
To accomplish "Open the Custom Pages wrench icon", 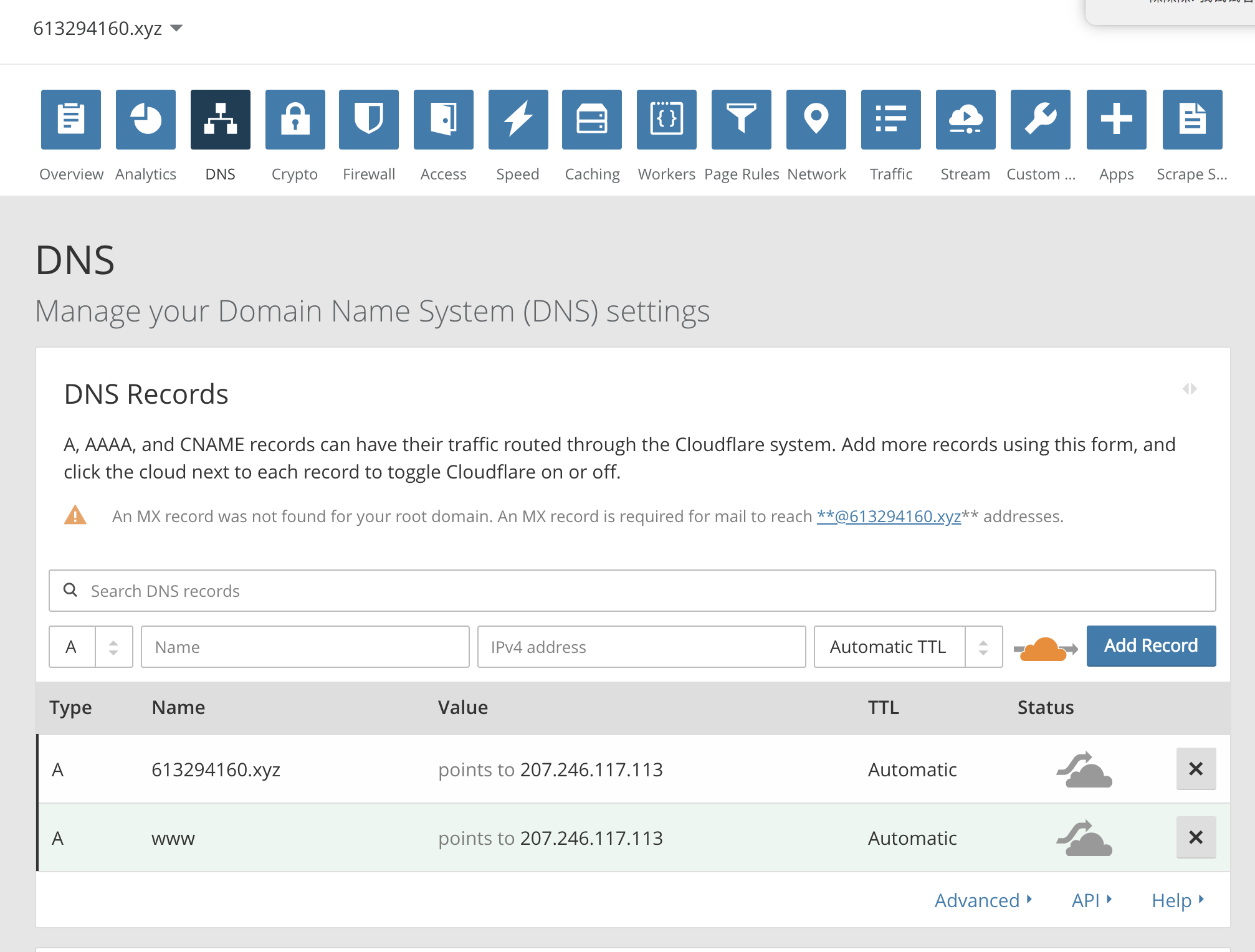I will [1041, 120].
